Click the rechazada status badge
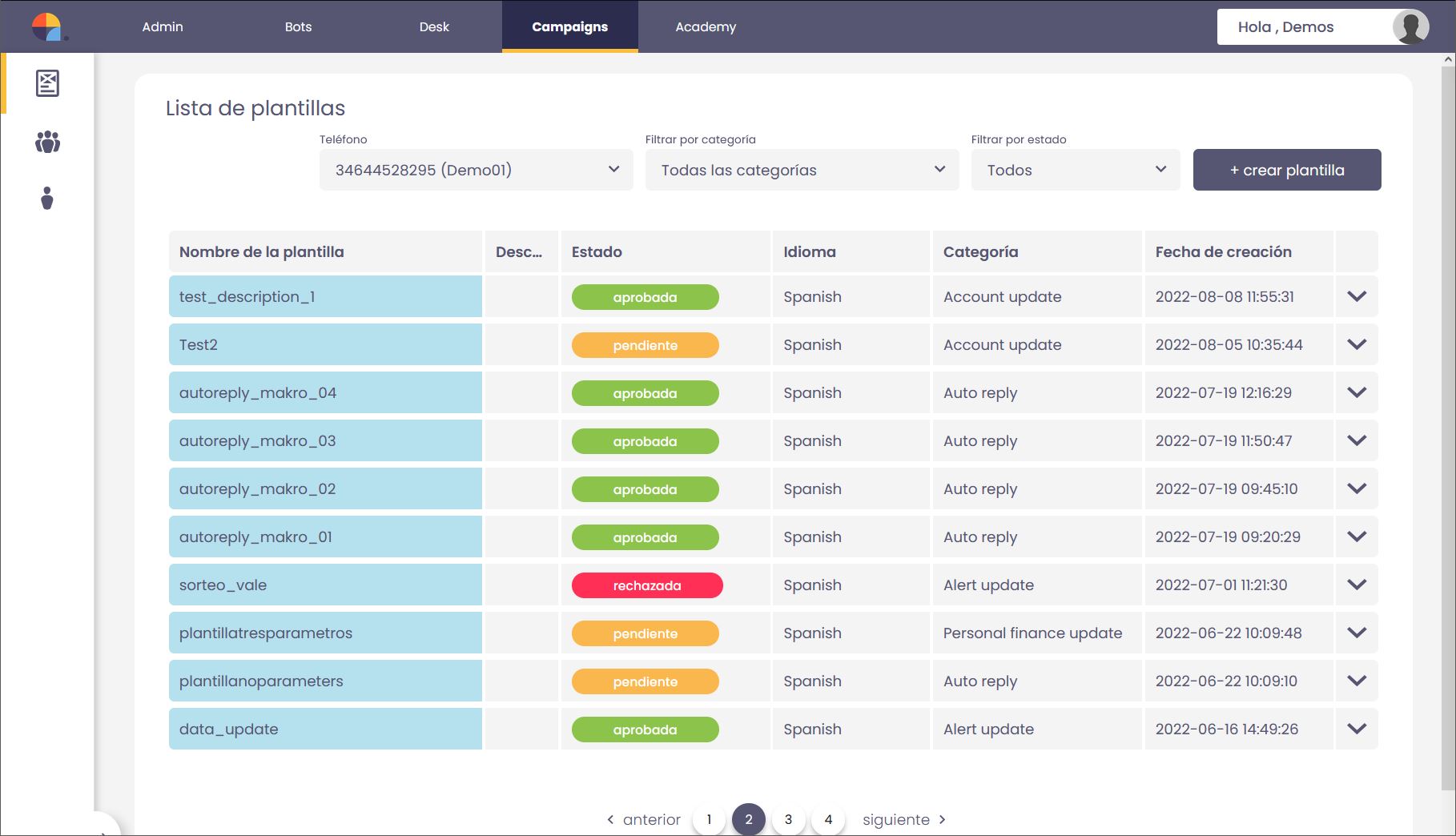The width and height of the screenshot is (1456, 836). pyautogui.click(x=646, y=585)
